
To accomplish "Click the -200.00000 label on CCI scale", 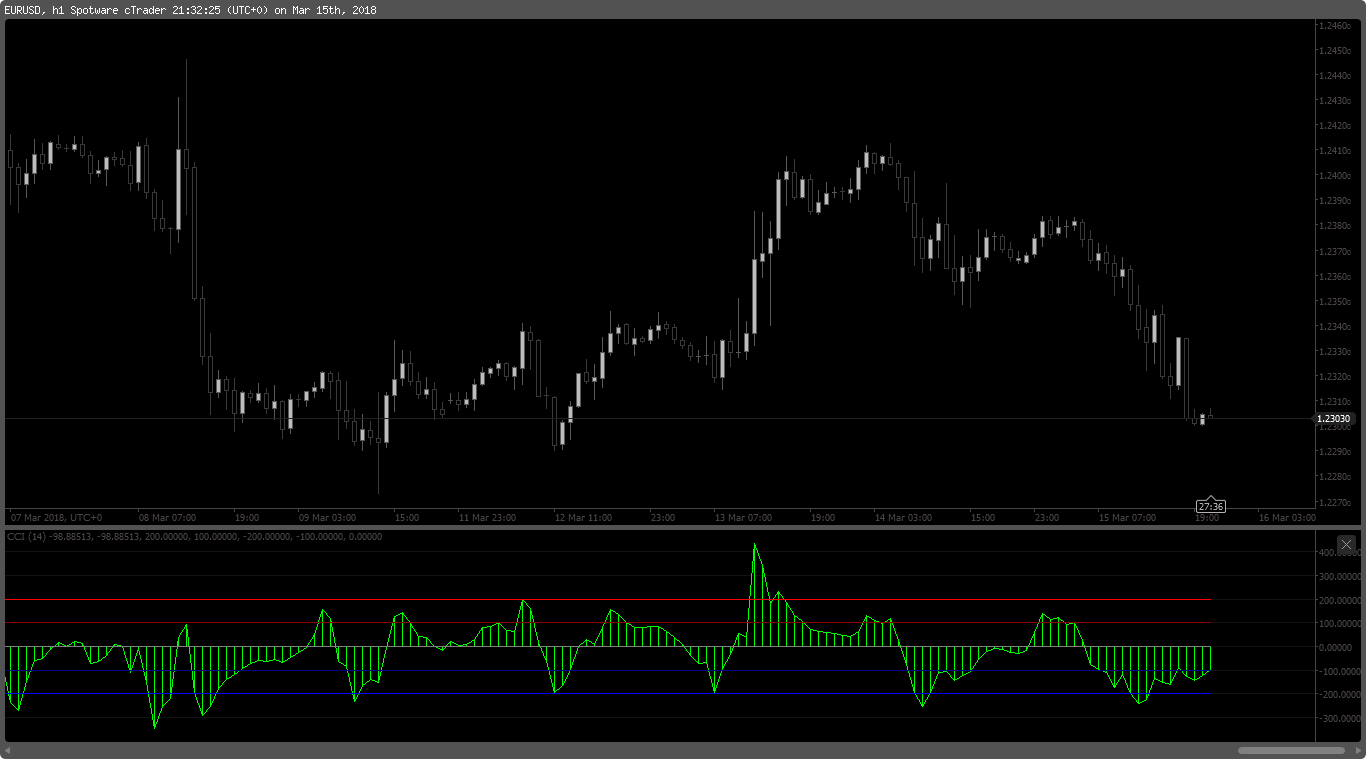I will point(1340,695).
